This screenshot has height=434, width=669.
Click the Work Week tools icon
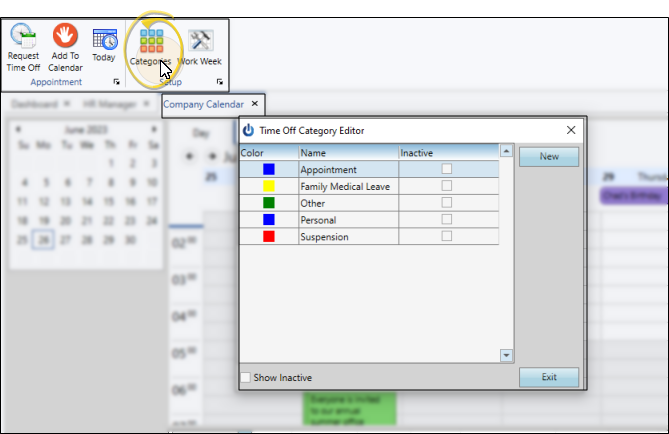(x=200, y=41)
